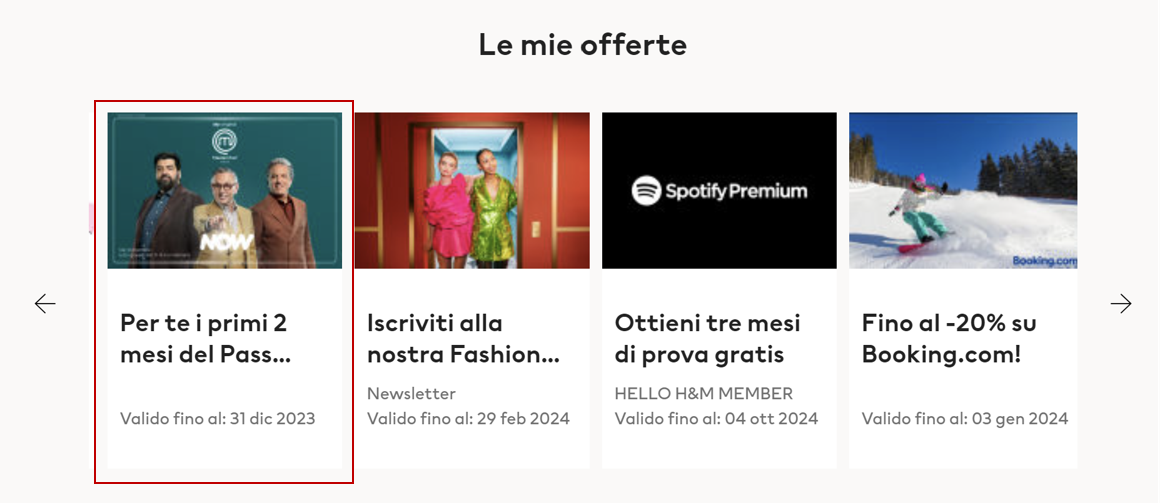Click the left arrow to see previous offers
Image resolution: width=1160 pixels, height=503 pixels.
point(45,304)
